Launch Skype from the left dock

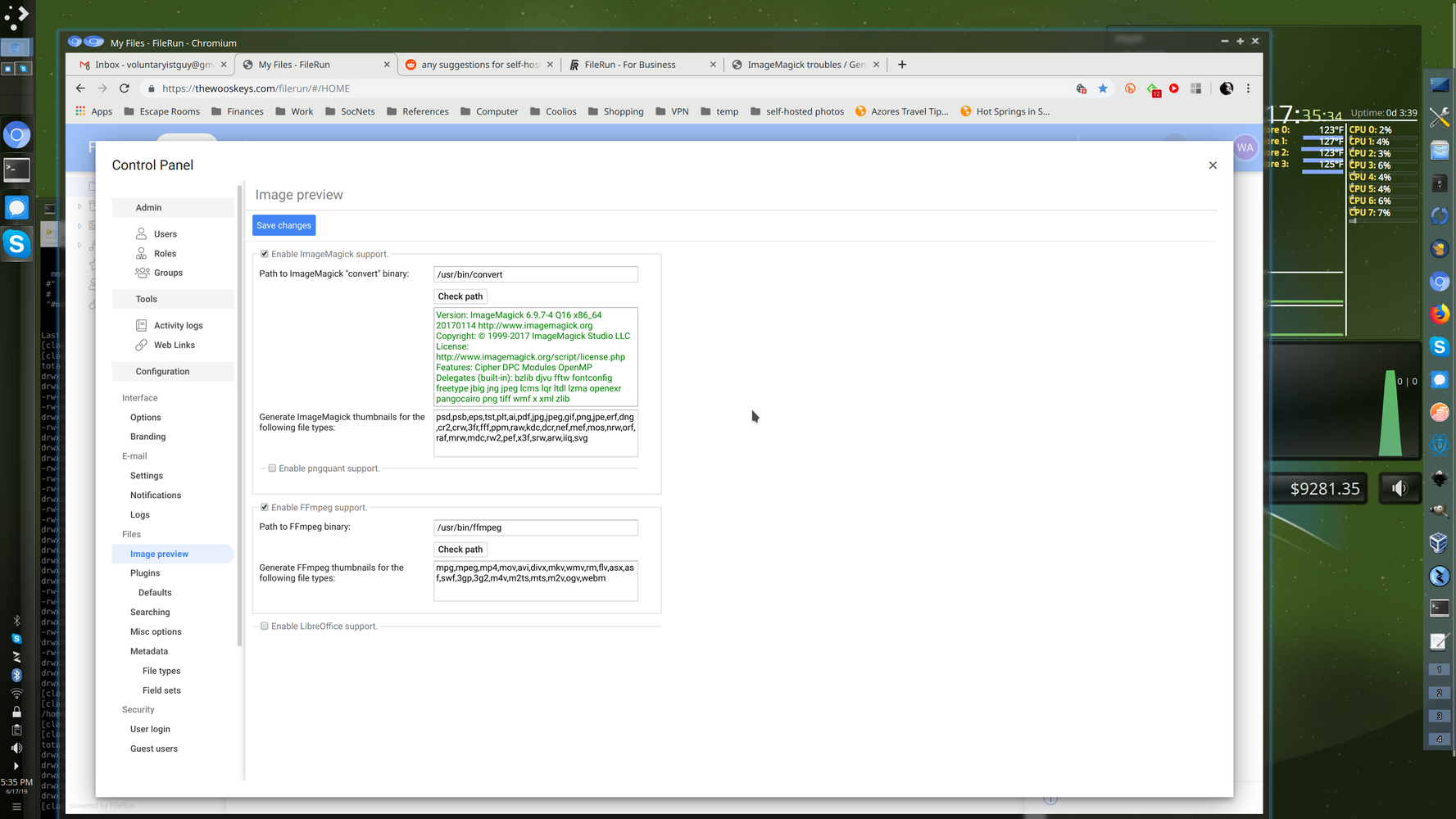pyautogui.click(x=16, y=244)
